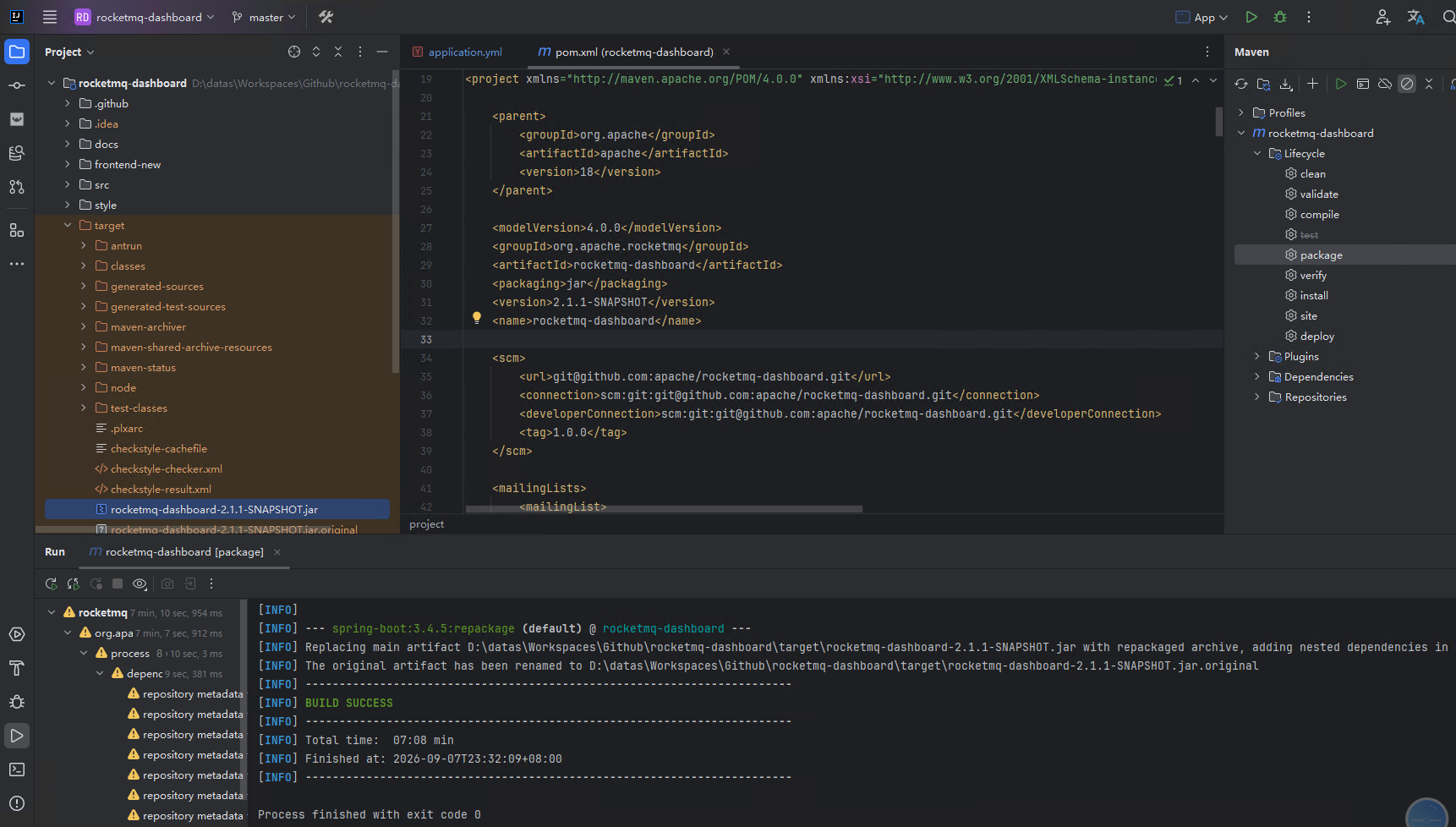Stop the running process button

point(118,583)
